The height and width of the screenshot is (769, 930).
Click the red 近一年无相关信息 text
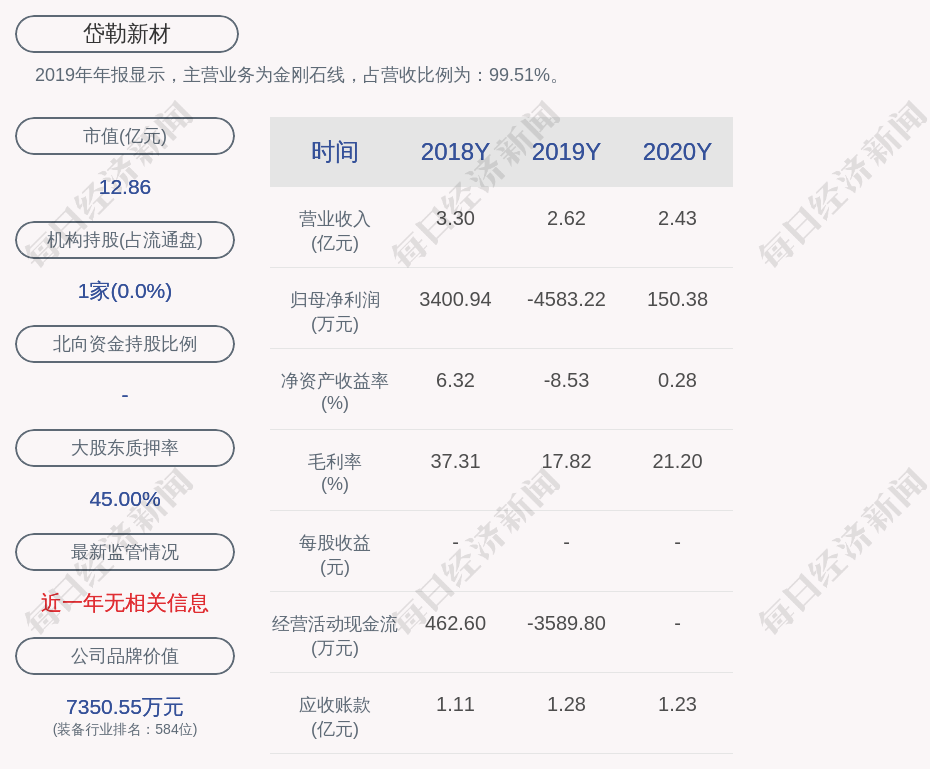pyautogui.click(x=125, y=603)
